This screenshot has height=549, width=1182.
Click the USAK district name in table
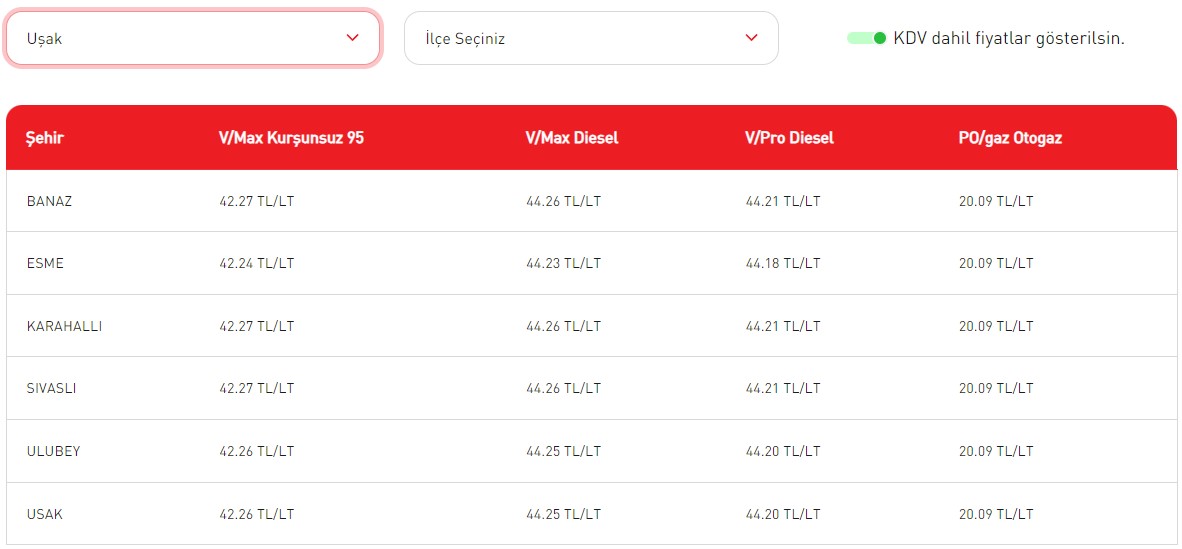(44, 514)
